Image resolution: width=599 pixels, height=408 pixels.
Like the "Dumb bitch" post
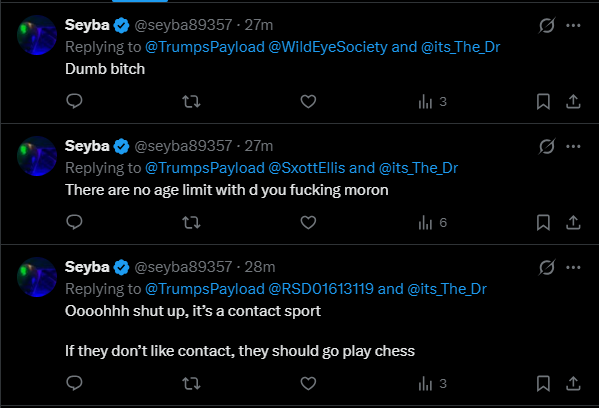coord(308,102)
